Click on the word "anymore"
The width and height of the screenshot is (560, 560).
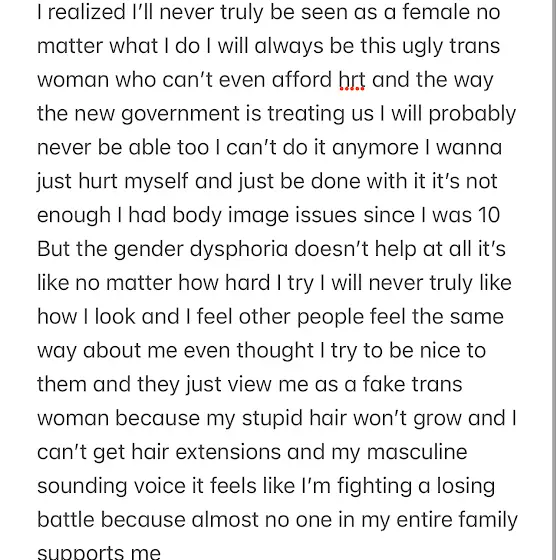point(375,148)
